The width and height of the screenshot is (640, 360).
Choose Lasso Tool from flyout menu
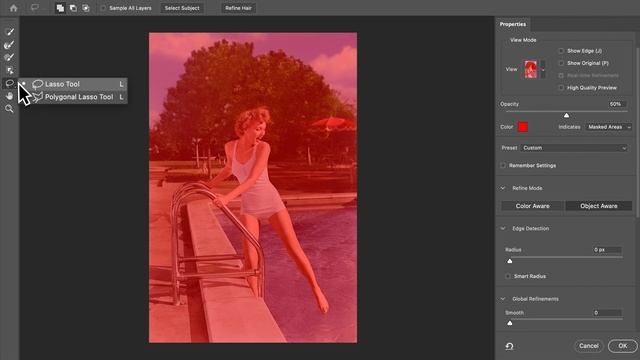coord(73,84)
